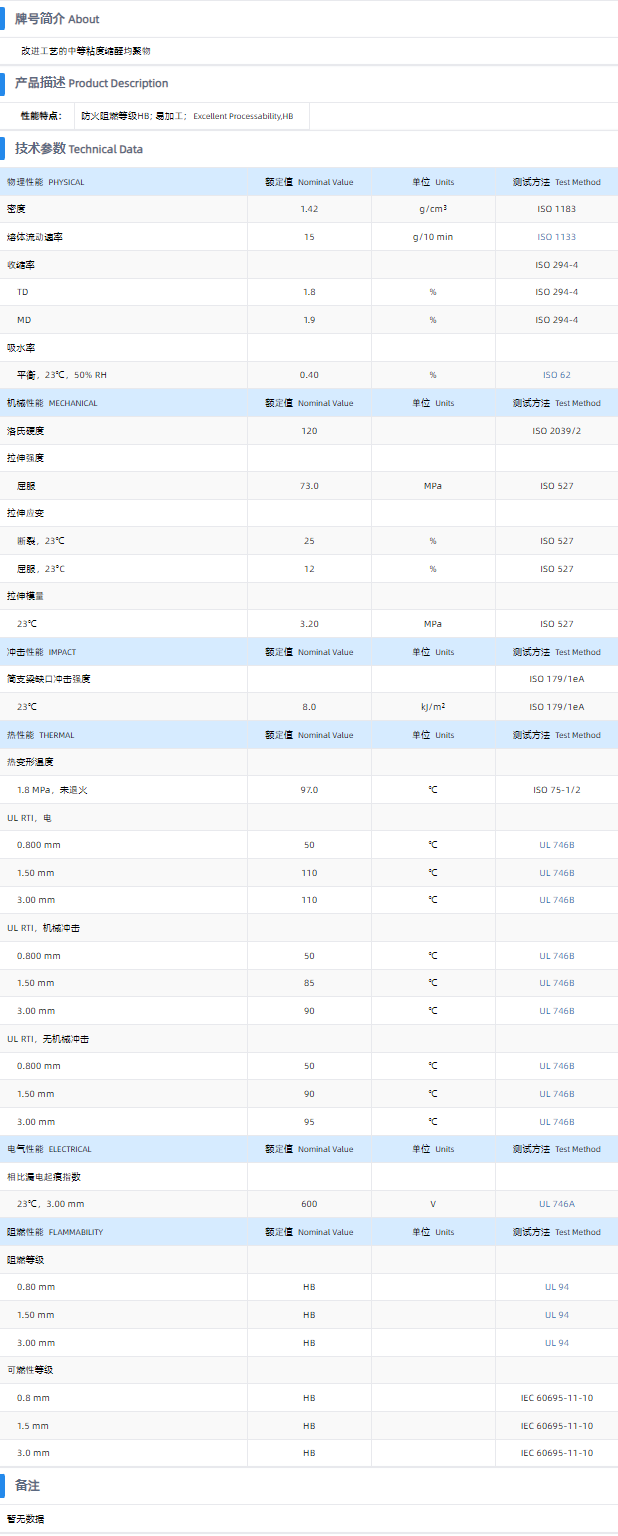Select the 冲击性能 IMPACT table header
Screen dimensions: 618x1536
pos(41,652)
